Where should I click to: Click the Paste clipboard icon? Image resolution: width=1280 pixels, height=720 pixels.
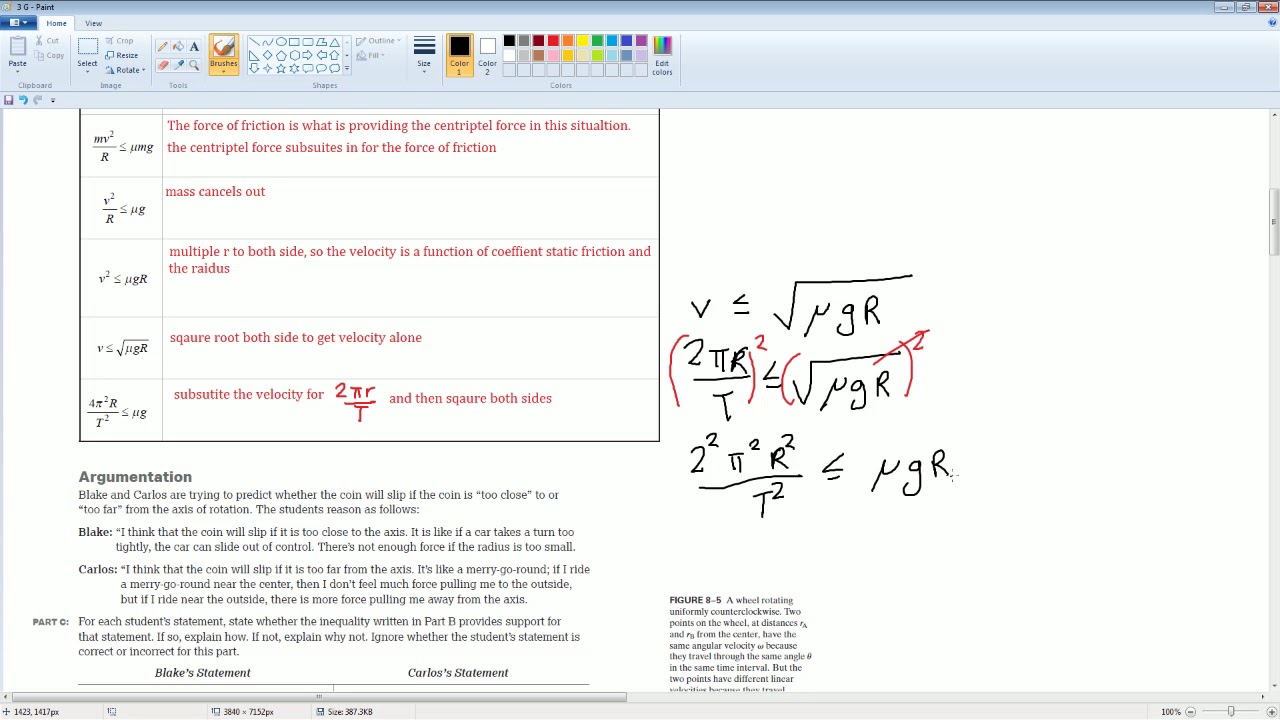(17, 46)
